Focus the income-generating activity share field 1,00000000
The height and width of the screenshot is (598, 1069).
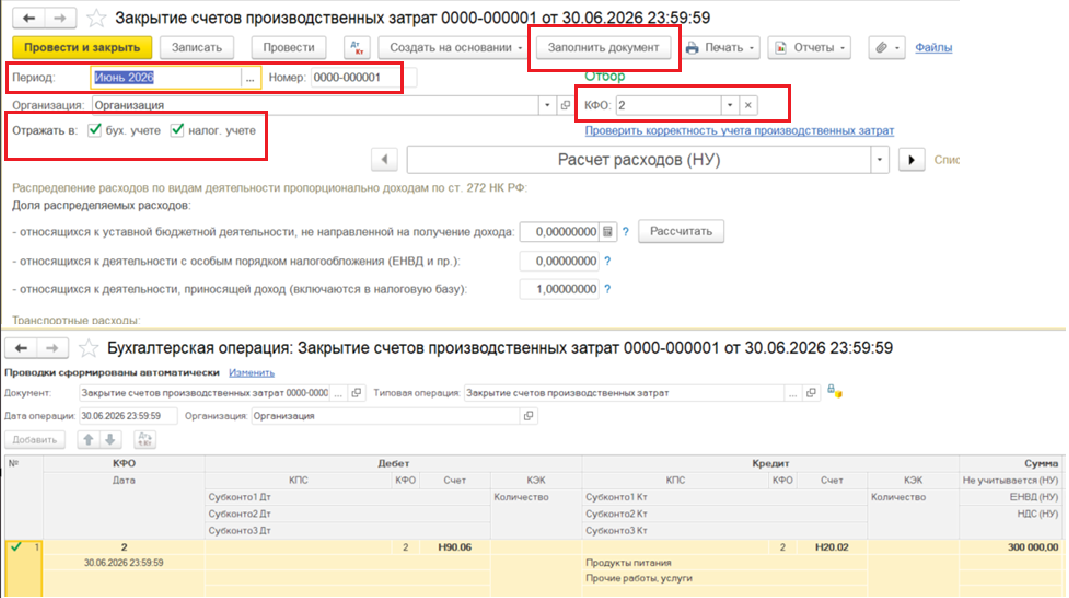[559, 289]
